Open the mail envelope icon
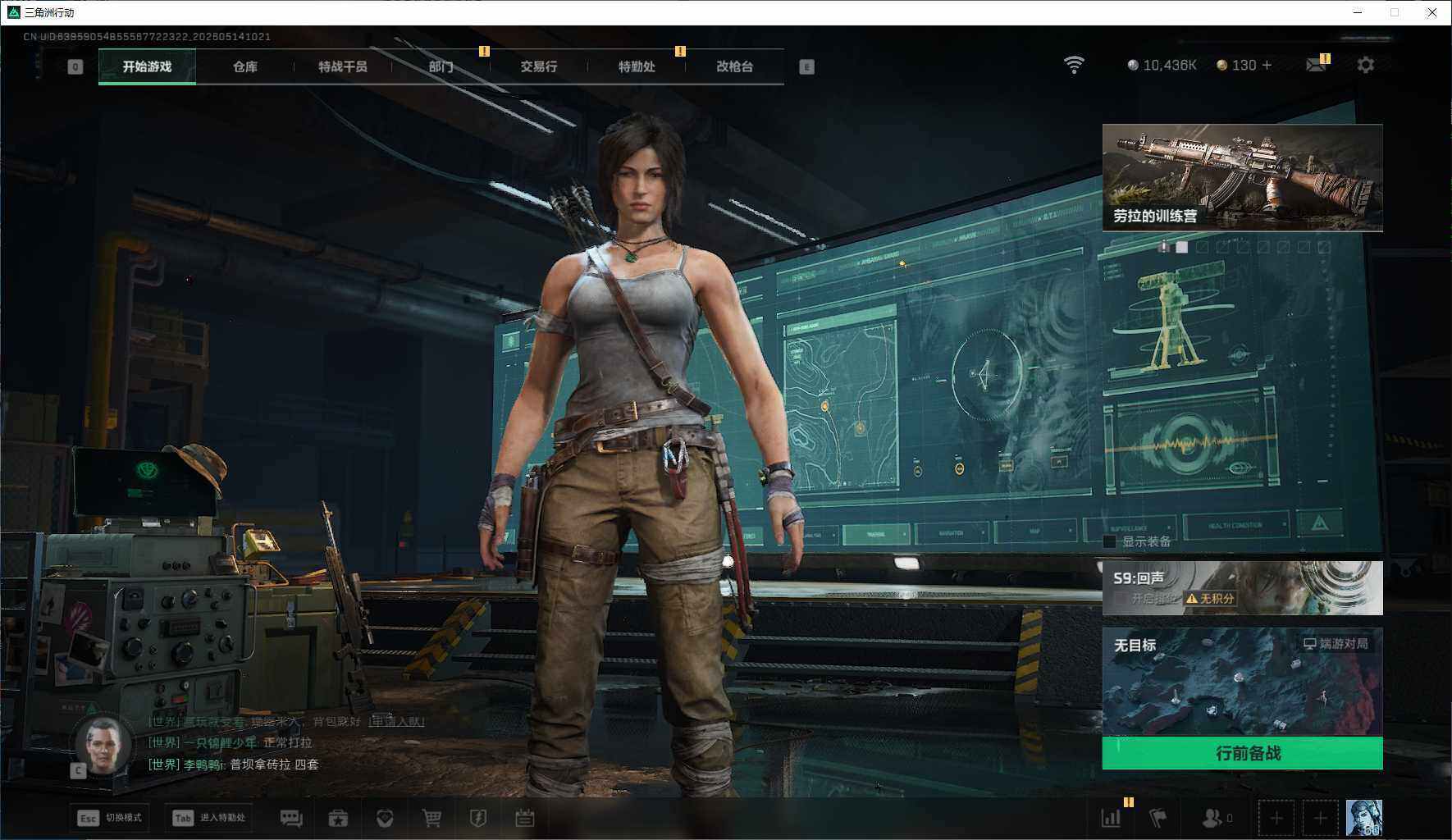 (x=1317, y=65)
